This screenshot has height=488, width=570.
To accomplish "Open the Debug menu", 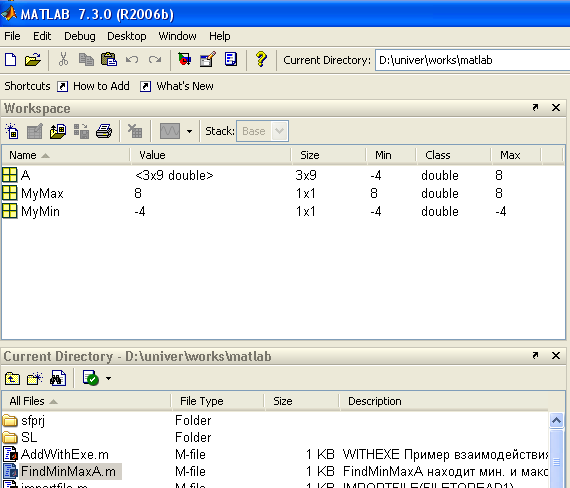I will point(80,36).
